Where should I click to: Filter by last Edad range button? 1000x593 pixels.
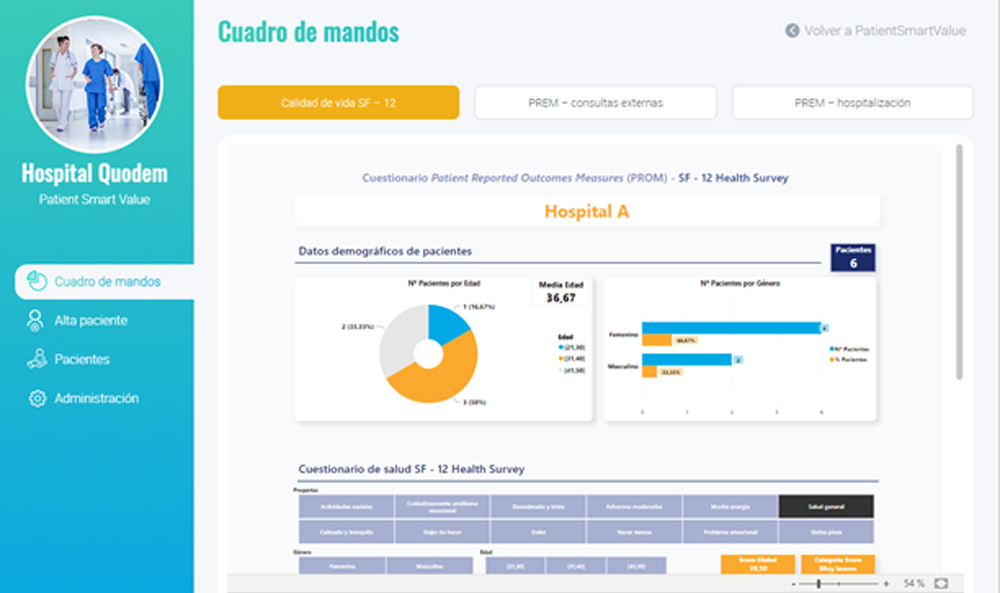[x=636, y=566]
